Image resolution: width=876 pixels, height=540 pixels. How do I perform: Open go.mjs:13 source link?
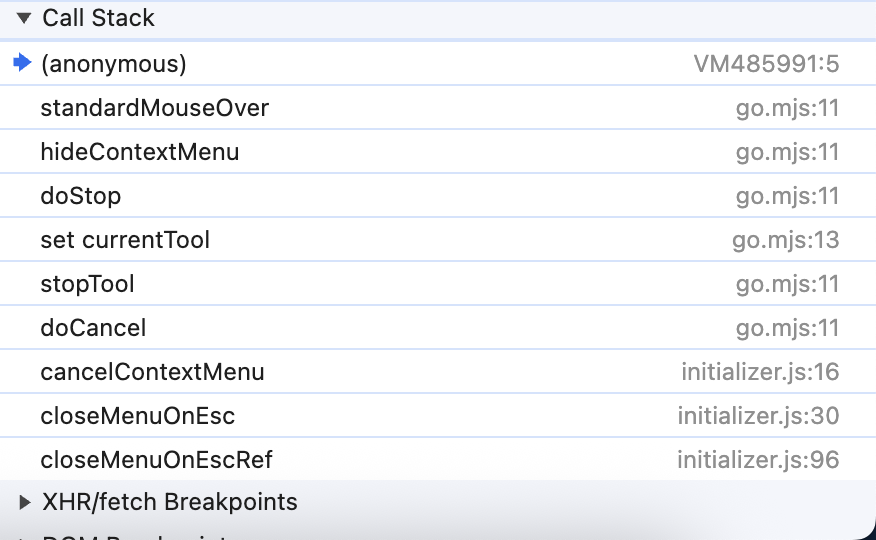point(787,240)
